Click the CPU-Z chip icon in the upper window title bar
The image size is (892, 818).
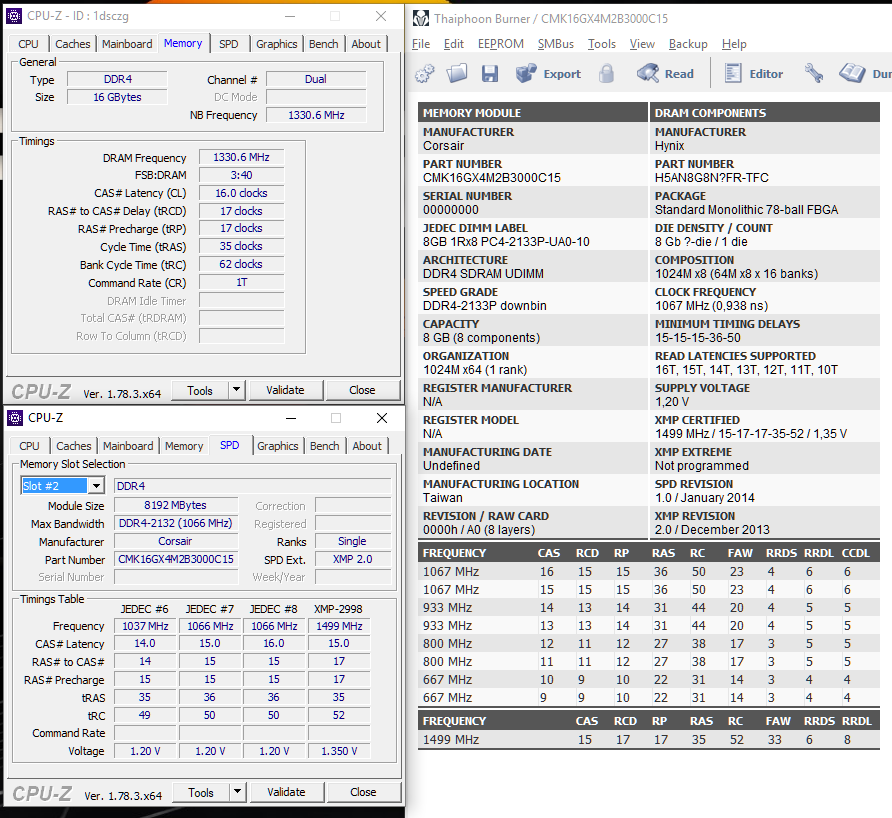(x=14, y=16)
